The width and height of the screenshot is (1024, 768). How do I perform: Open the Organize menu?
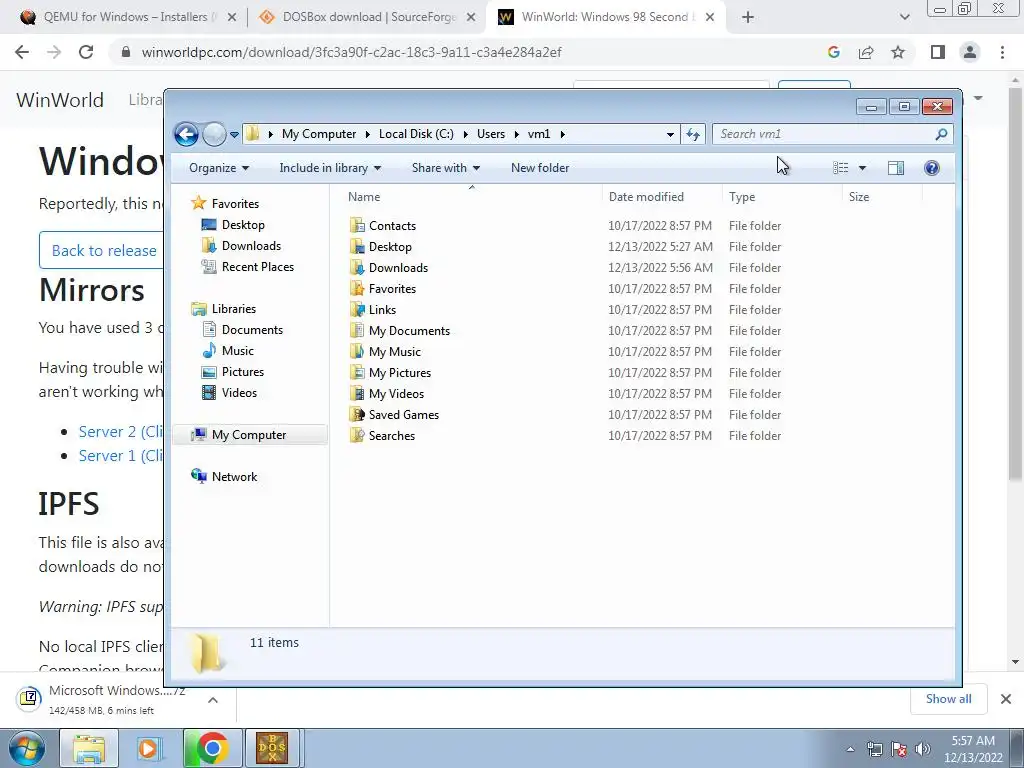[x=219, y=168]
